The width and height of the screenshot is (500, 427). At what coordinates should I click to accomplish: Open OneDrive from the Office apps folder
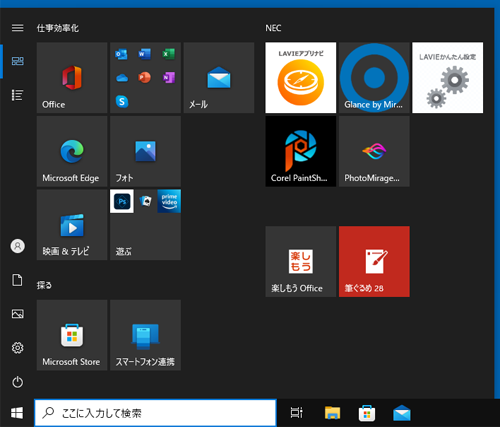coord(122,78)
